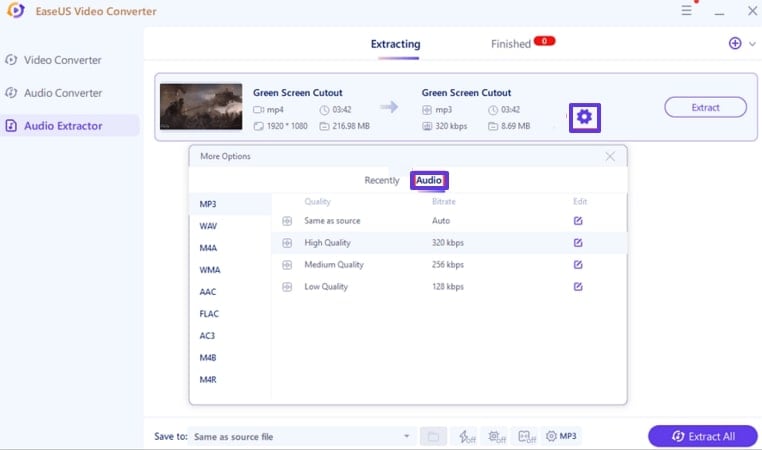Click the open output folder icon

tap(433, 436)
